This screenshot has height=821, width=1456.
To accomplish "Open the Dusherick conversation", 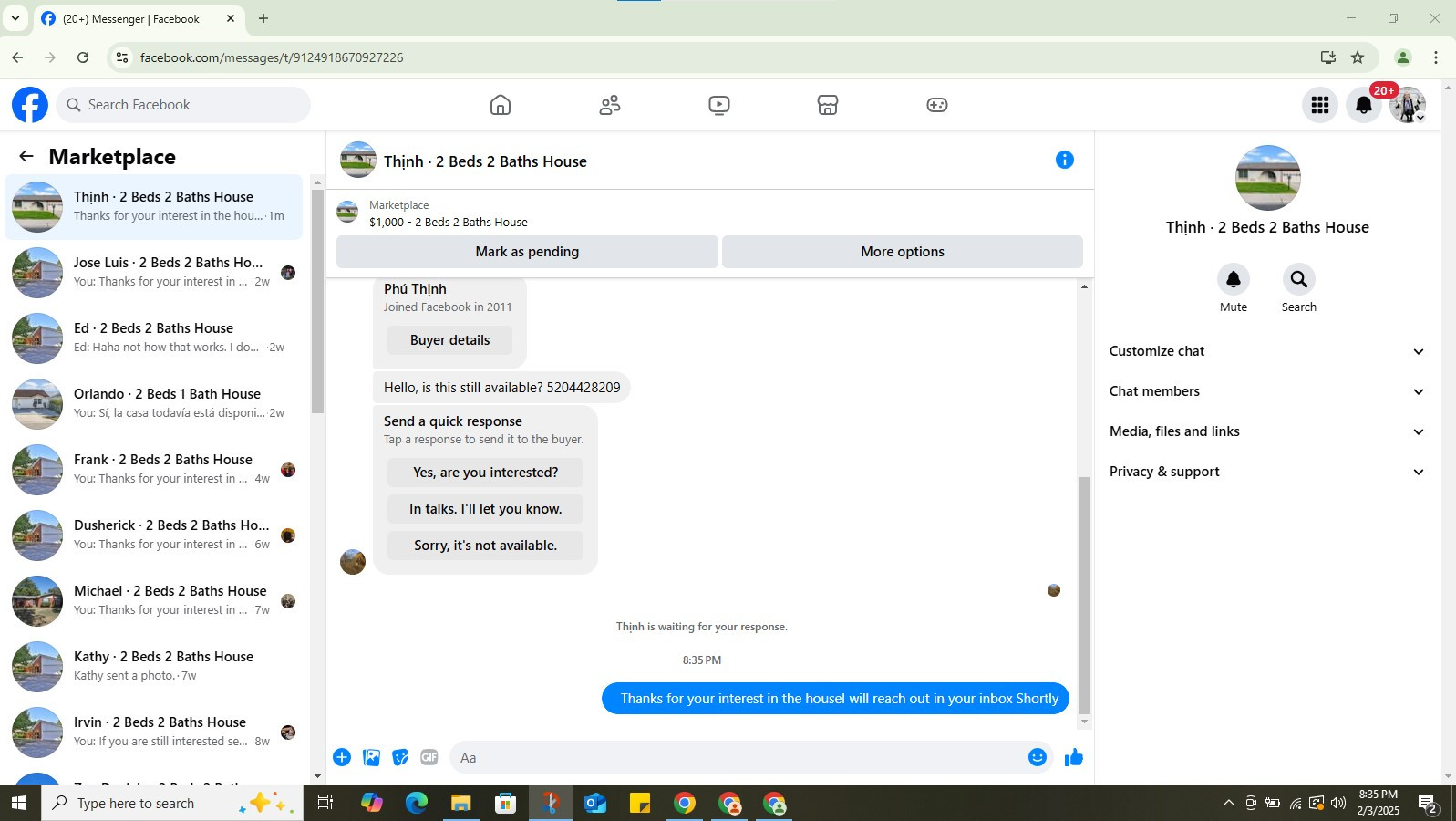I will (x=154, y=535).
